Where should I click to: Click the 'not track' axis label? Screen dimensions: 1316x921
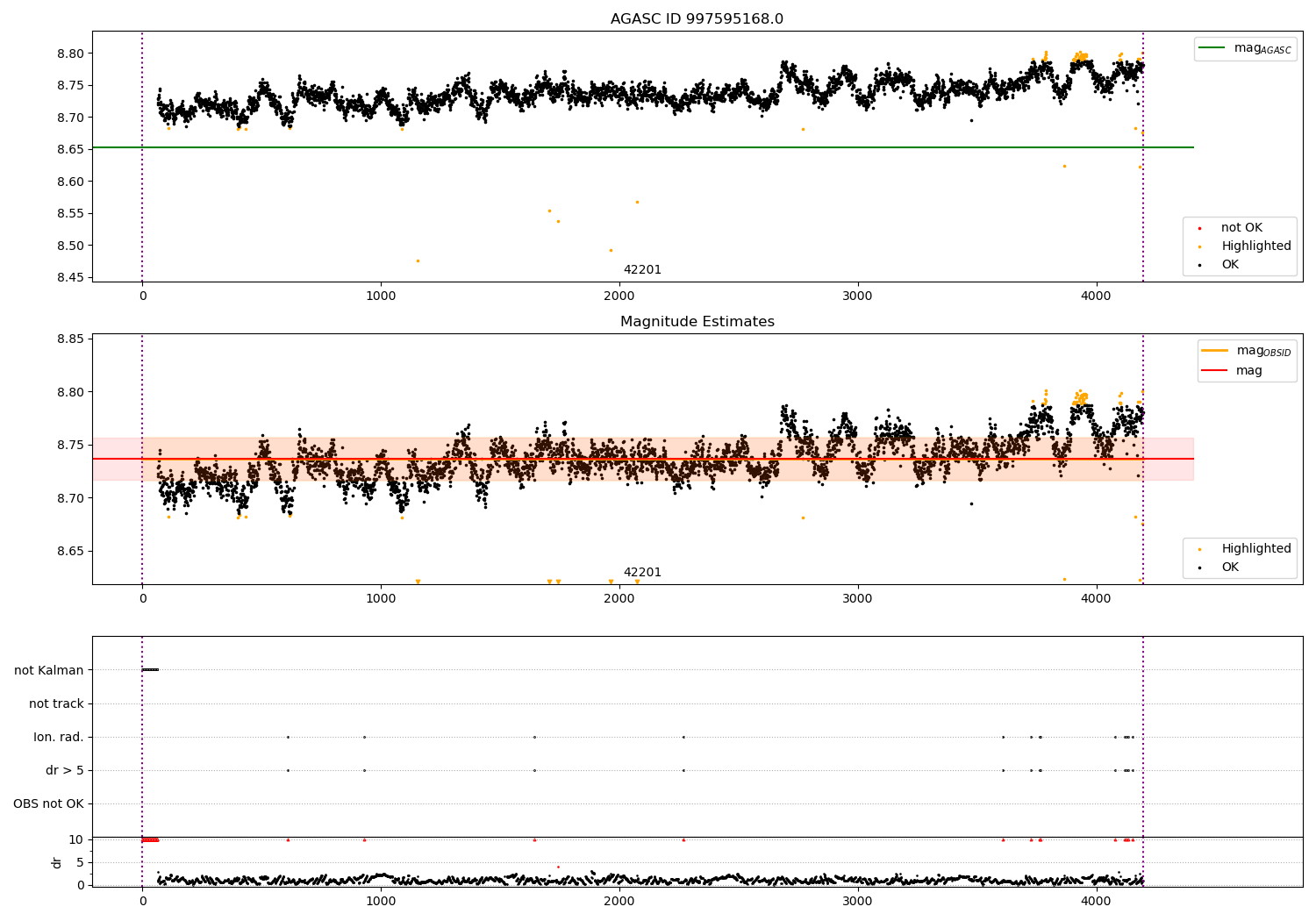tap(56, 703)
